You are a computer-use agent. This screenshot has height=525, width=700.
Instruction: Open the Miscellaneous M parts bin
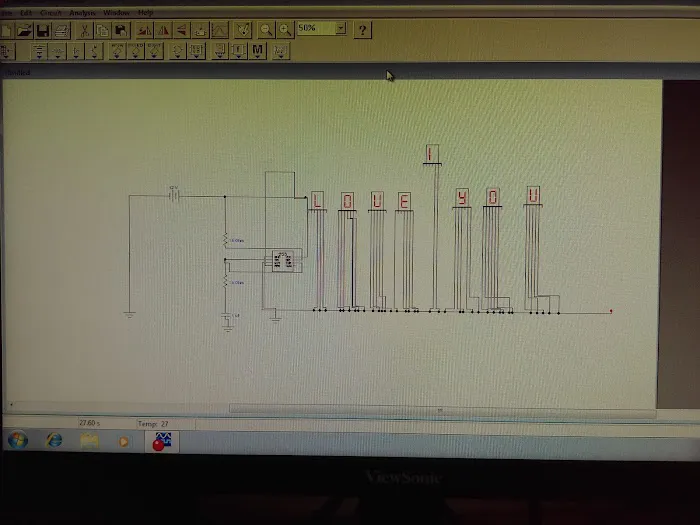(x=258, y=51)
